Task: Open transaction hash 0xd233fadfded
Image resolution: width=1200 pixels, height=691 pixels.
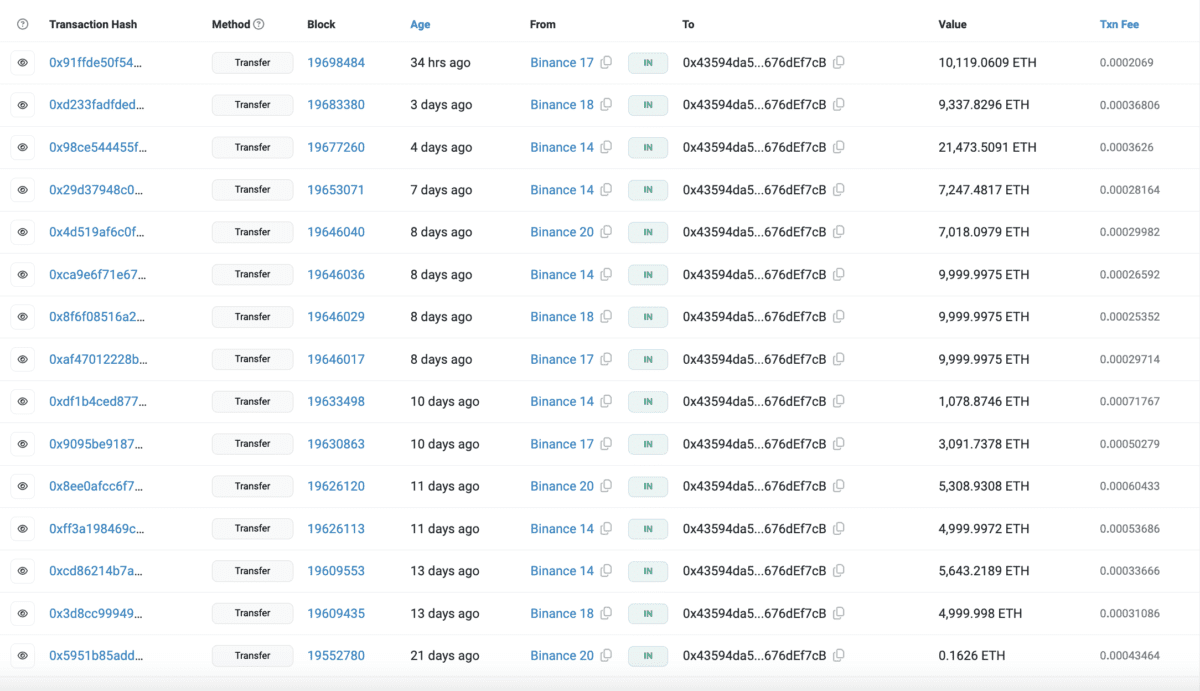Action: [x=97, y=105]
